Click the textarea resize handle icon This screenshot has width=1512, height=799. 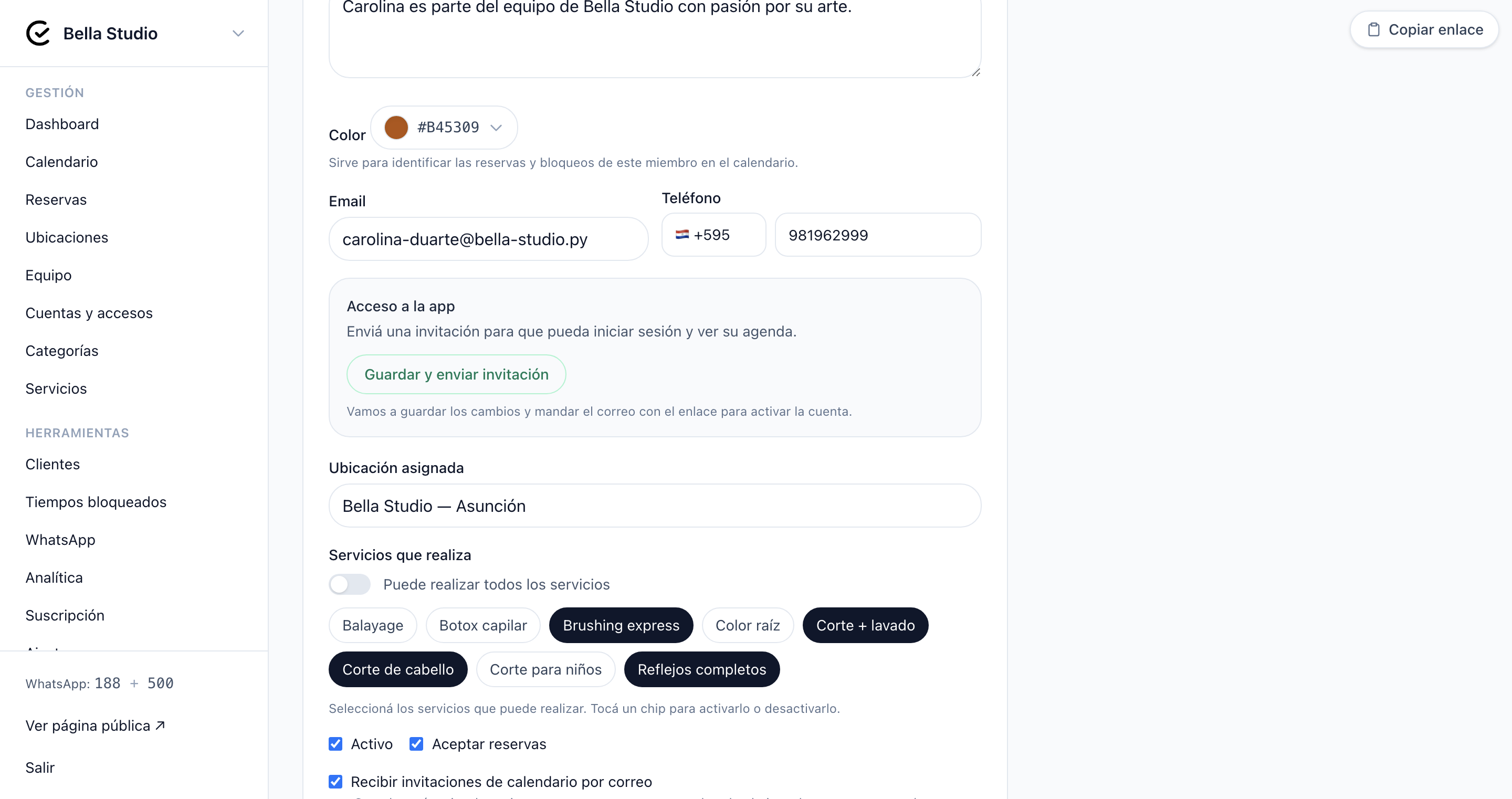tap(975, 72)
